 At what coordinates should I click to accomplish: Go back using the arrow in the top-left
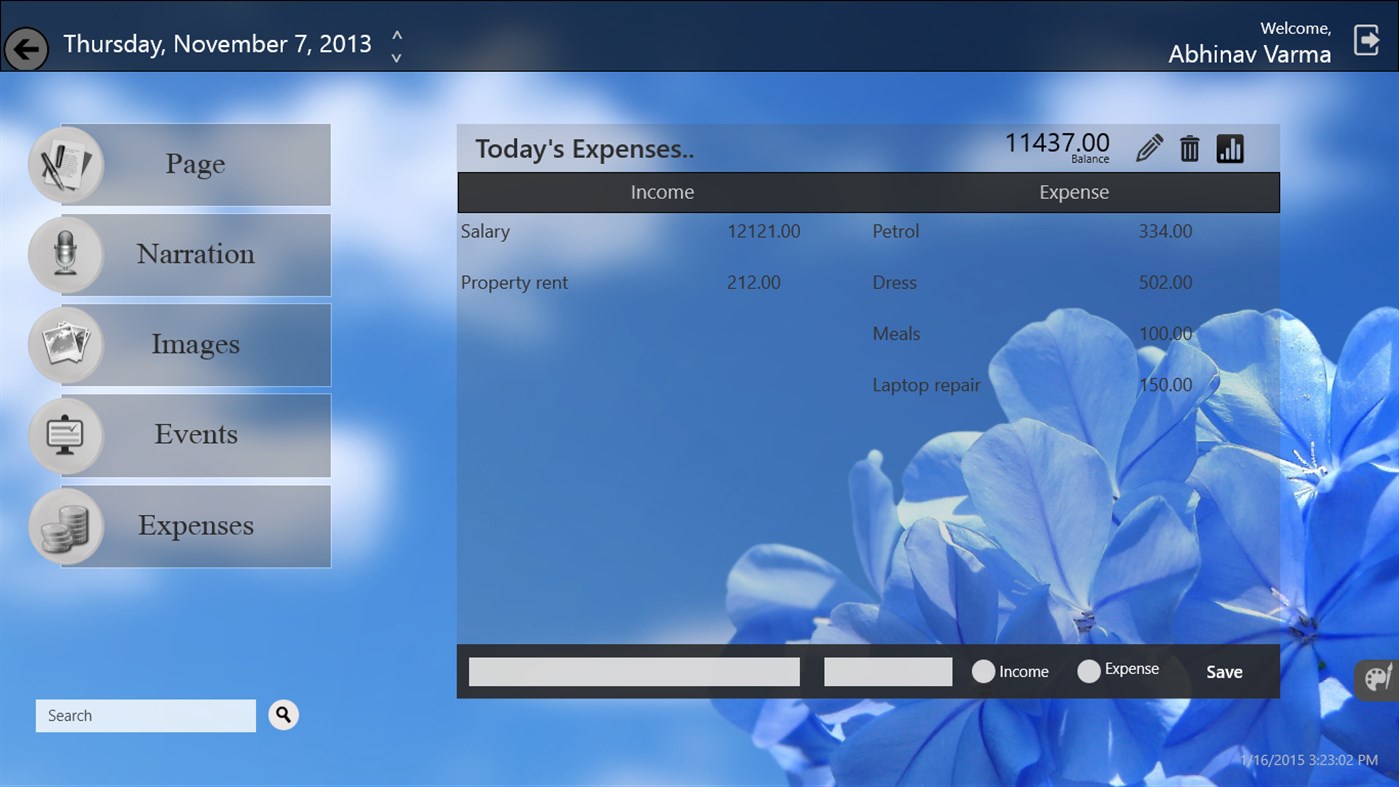click(26, 48)
